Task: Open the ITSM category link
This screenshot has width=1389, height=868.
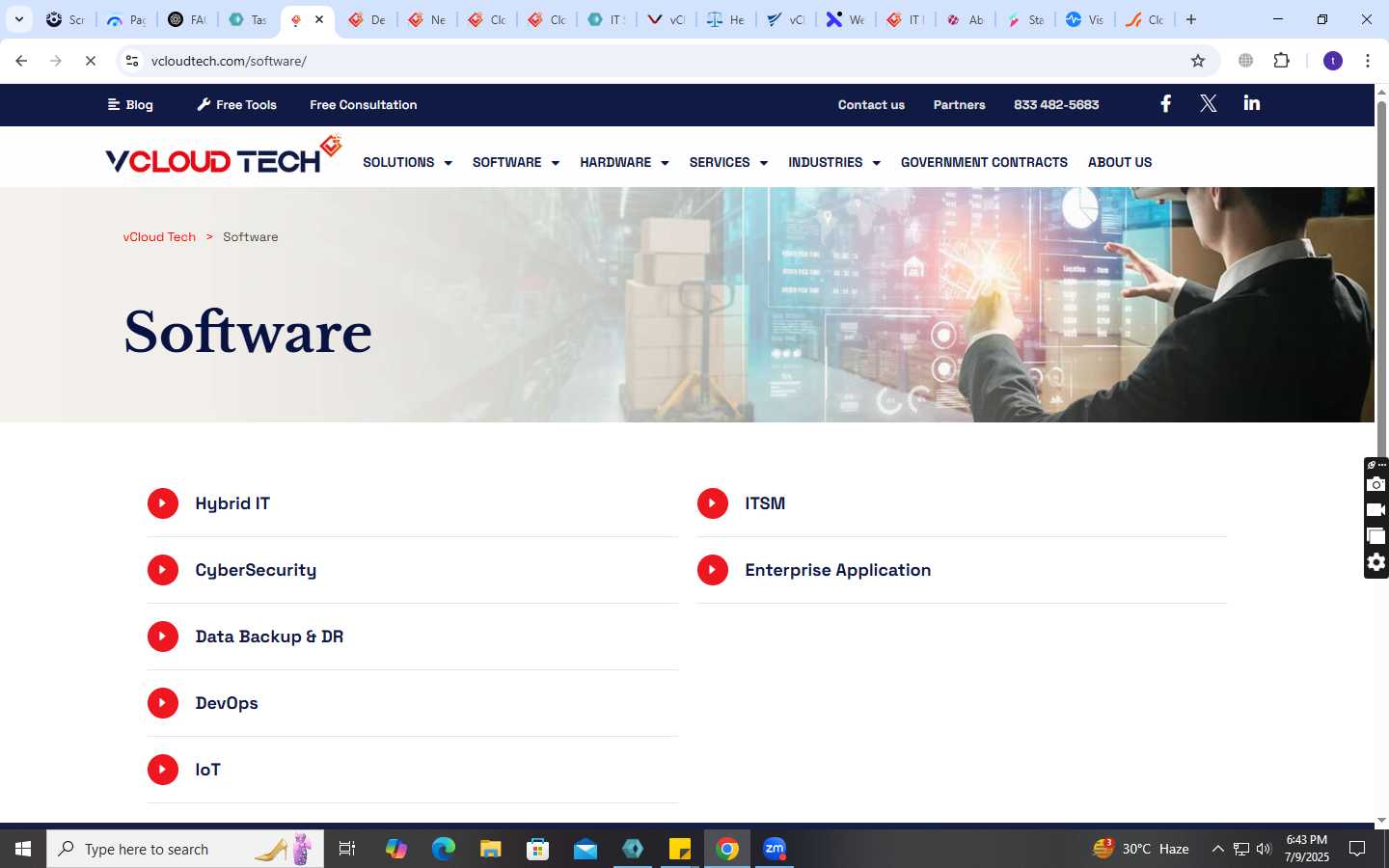Action: coord(765,503)
